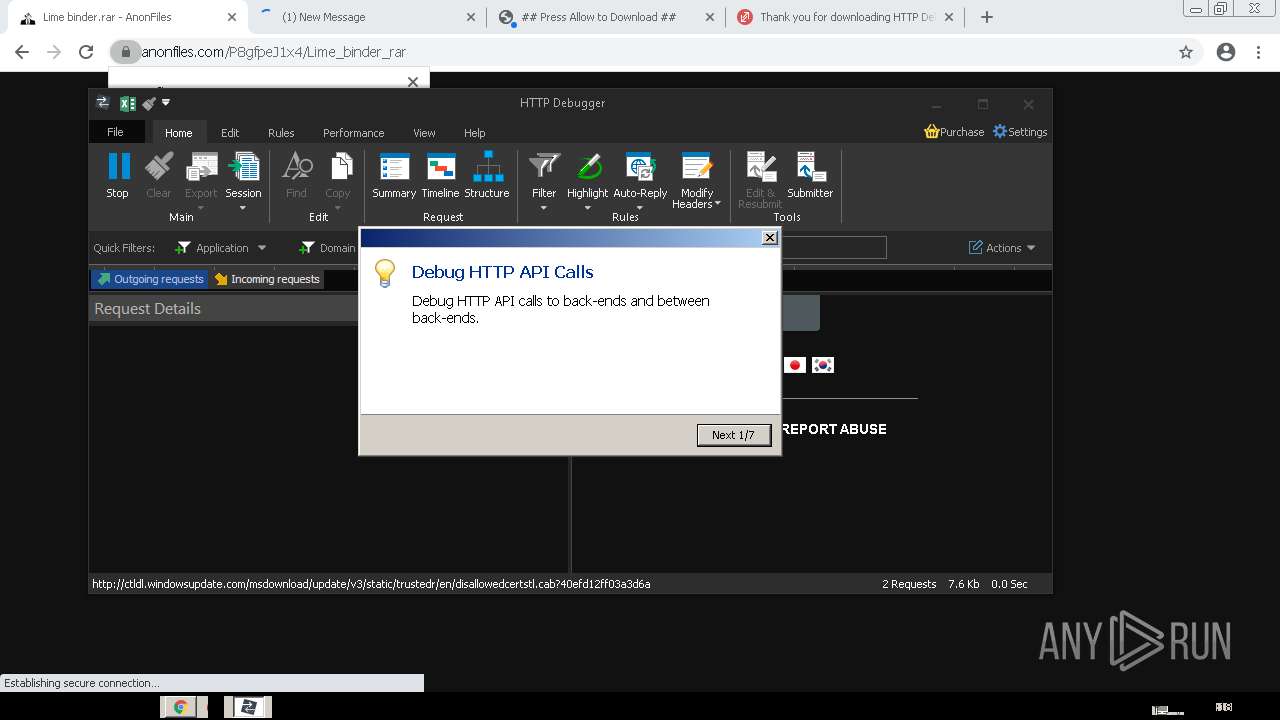Click the Session icon
Viewport: 1280px width, 720px height.
pyautogui.click(x=243, y=166)
